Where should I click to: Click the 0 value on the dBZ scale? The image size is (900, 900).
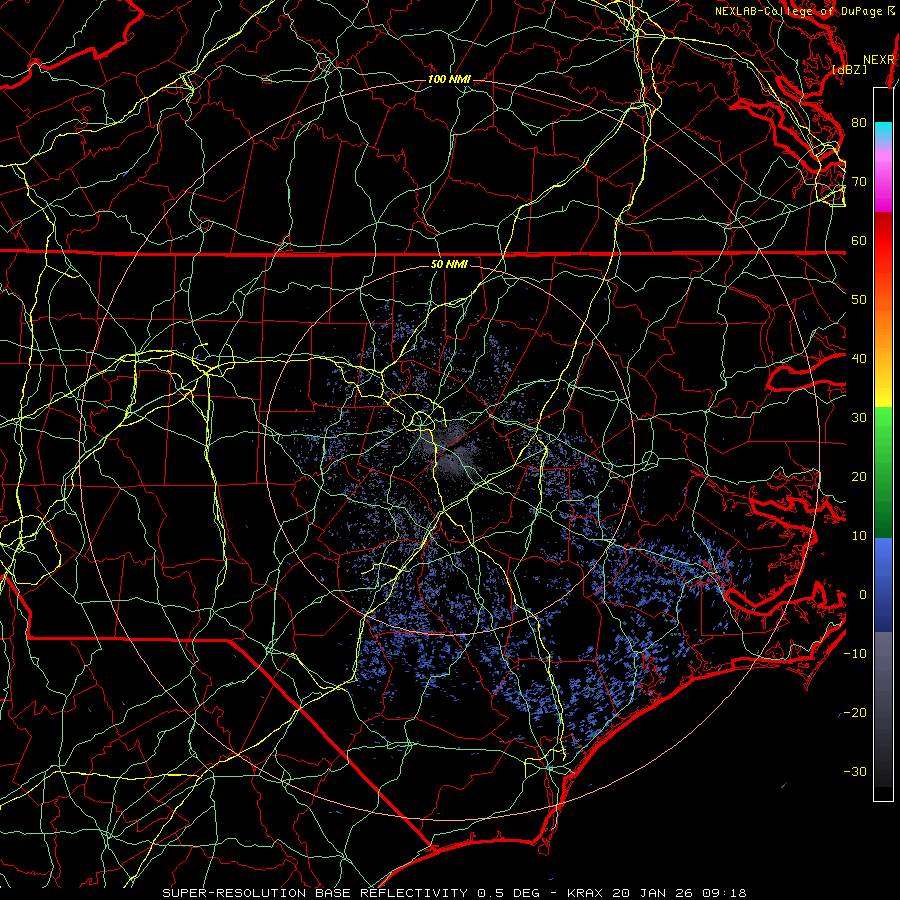862,595
